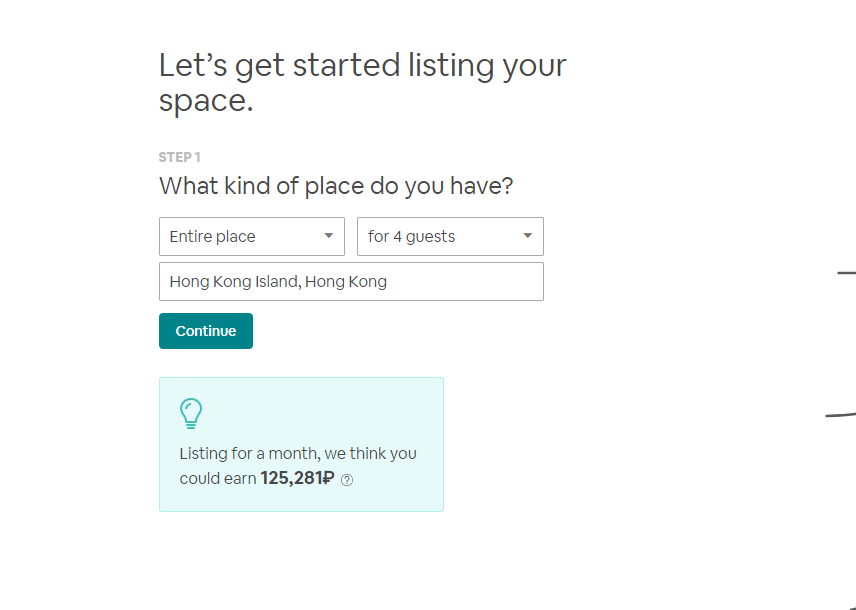Viewport: 856px width, 610px height.
Task: Click the arrow beside Entire place
Action: click(328, 236)
